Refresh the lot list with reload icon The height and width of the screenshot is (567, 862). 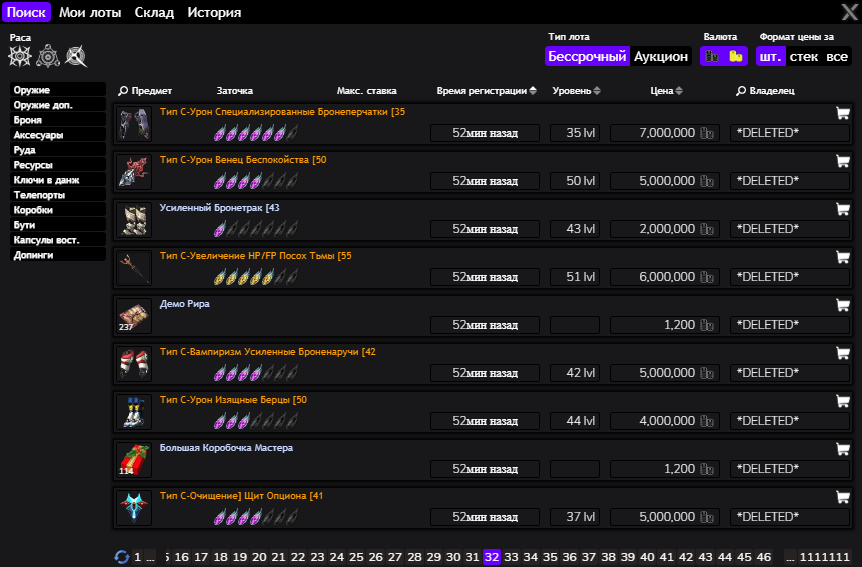tap(121, 557)
